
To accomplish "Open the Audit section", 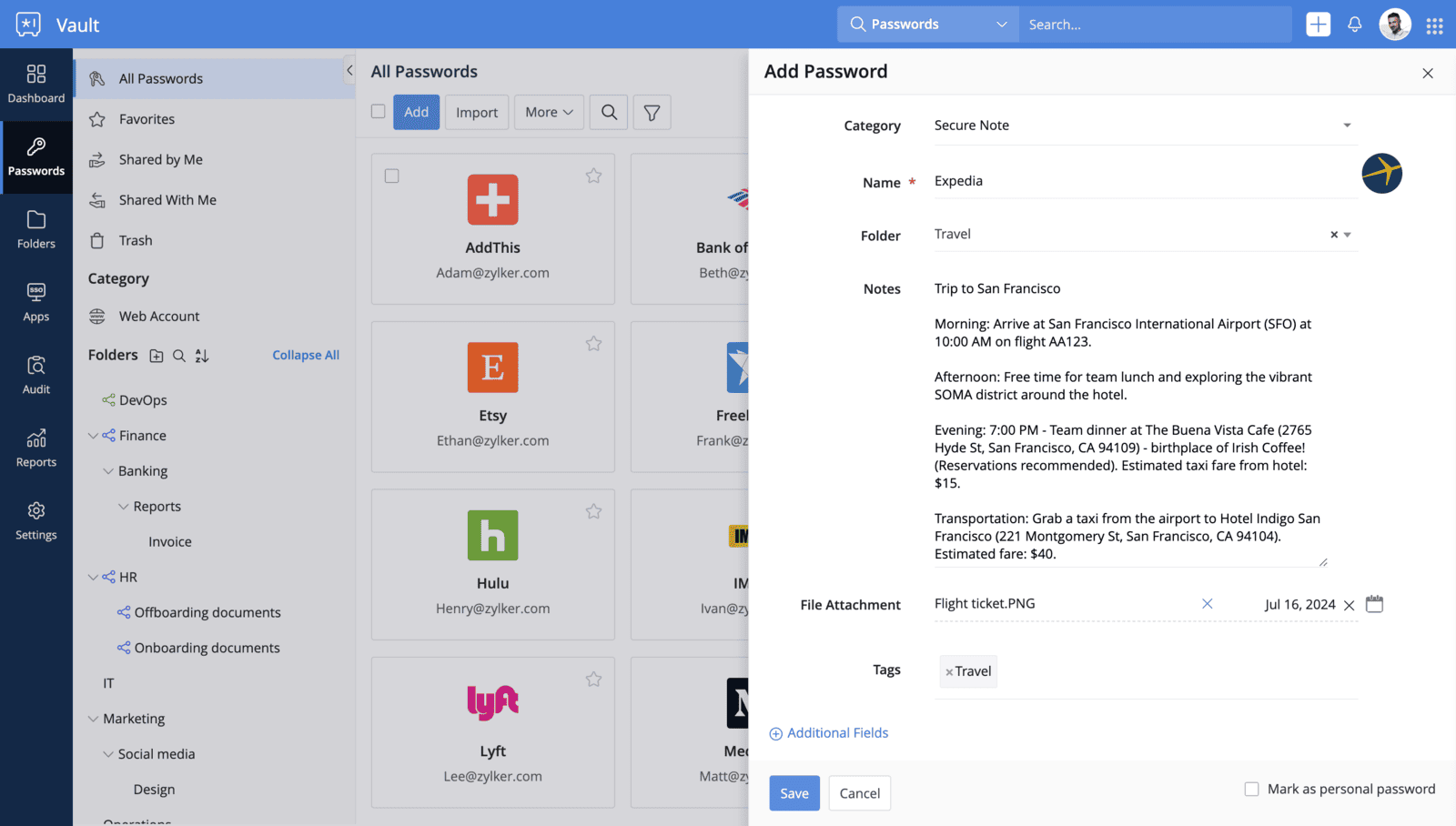I will coord(36,376).
